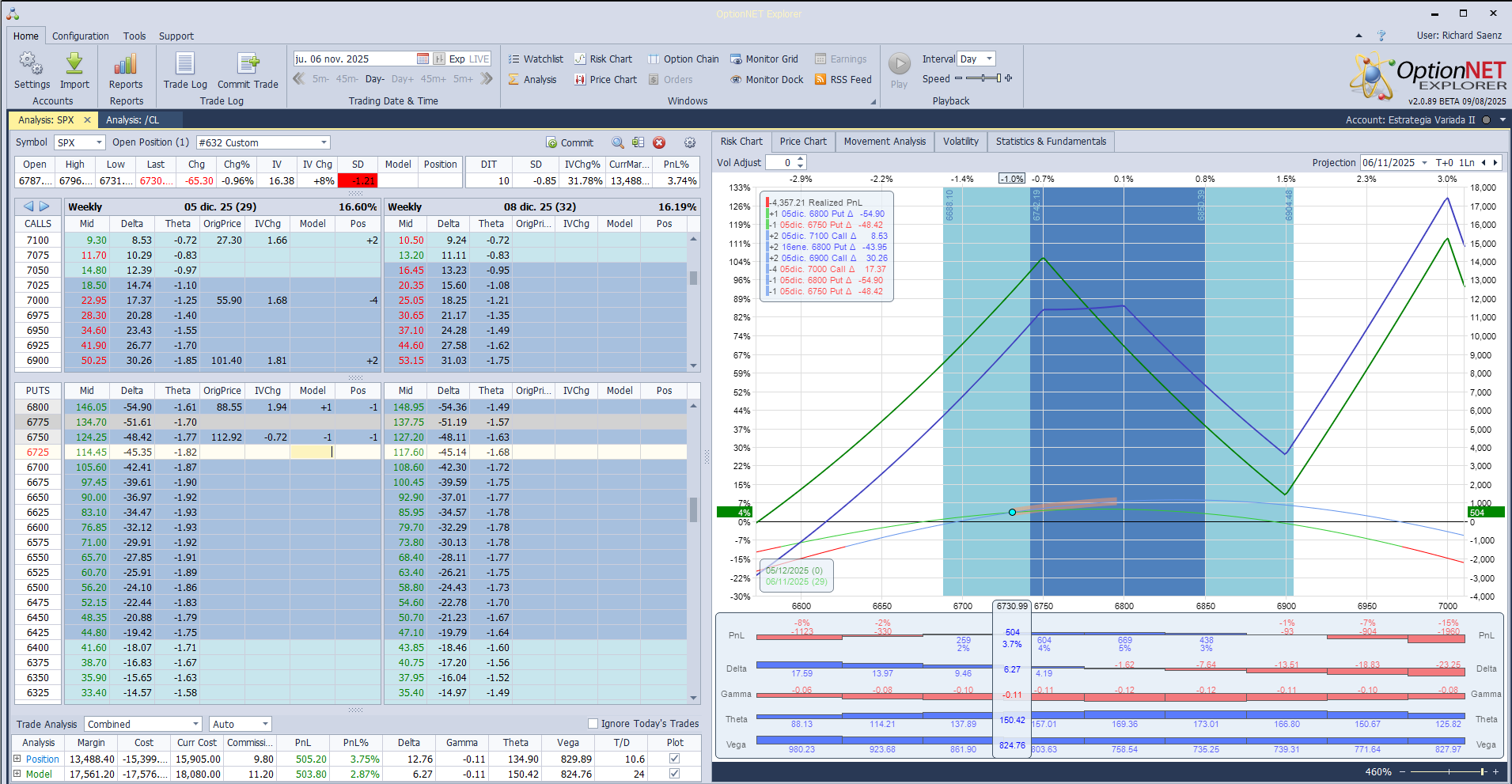1512x784 pixels.
Task: Open the Reports chart icon
Action: [x=126, y=64]
